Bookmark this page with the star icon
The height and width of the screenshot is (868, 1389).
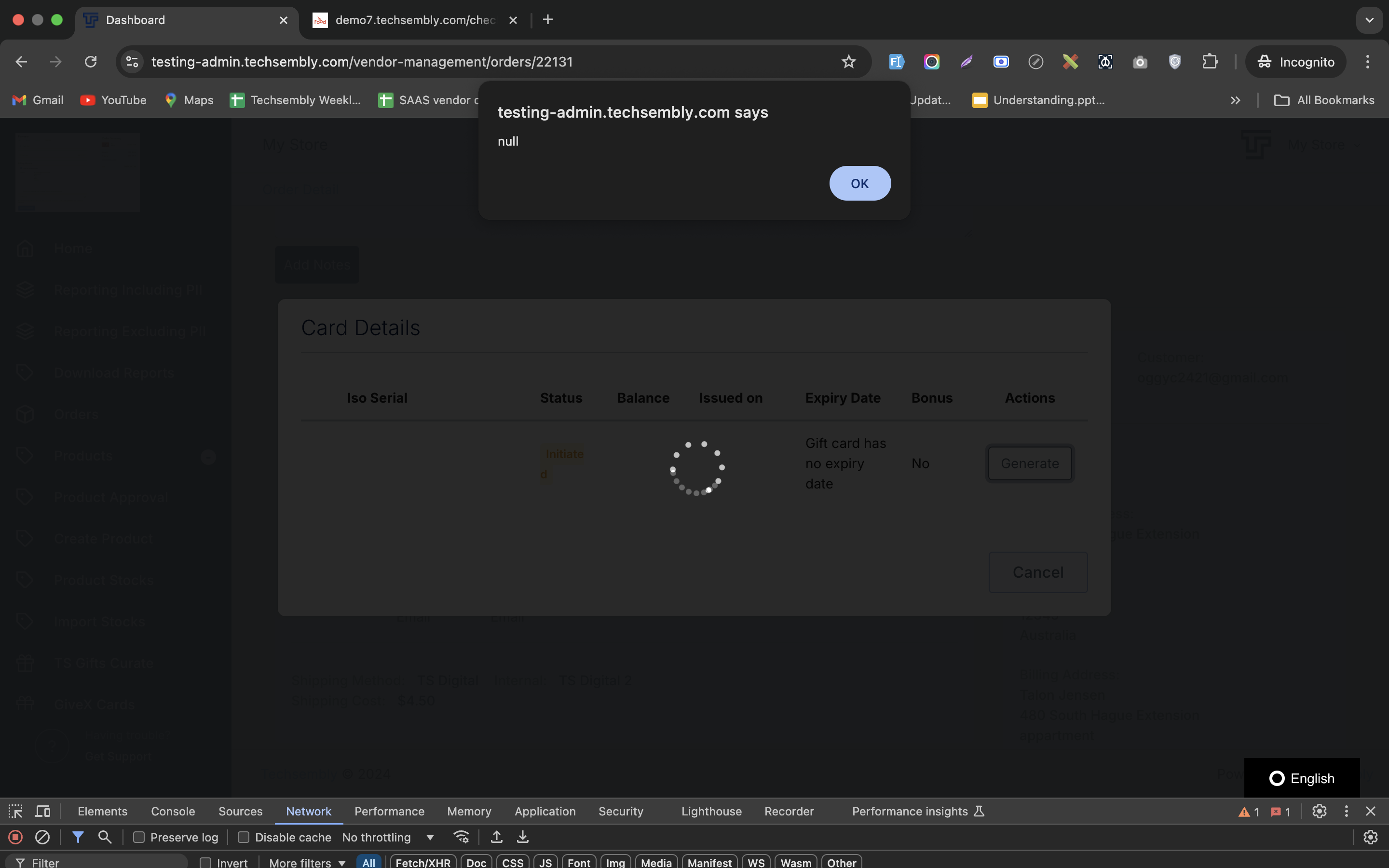848,61
